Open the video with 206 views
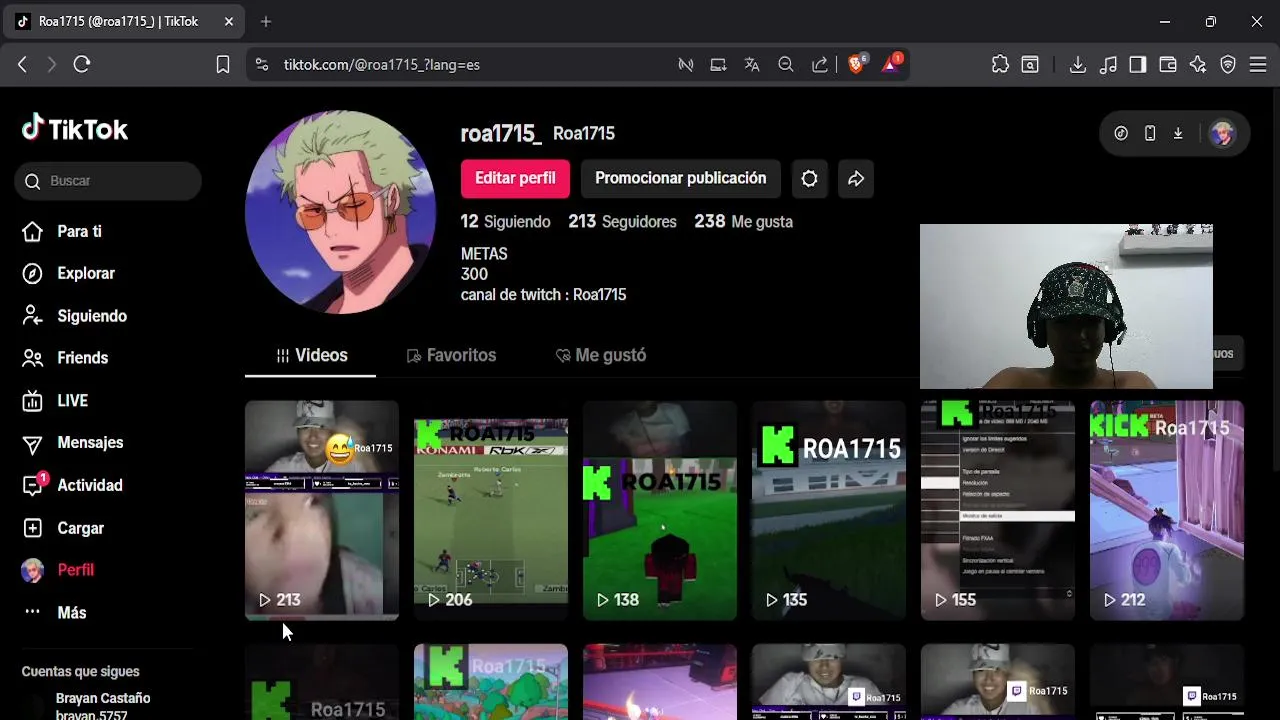Image resolution: width=1280 pixels, height=720 pixels. pos(491,510)
